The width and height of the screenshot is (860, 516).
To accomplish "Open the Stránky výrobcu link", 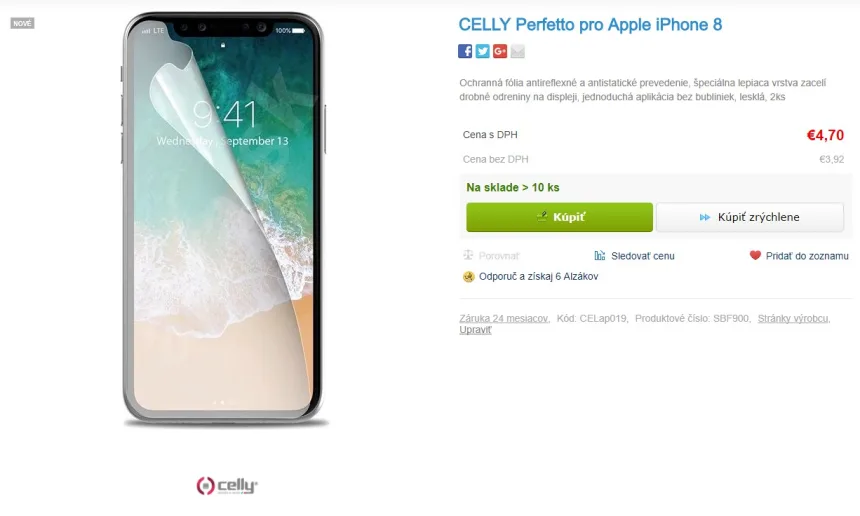I will 793,318.
